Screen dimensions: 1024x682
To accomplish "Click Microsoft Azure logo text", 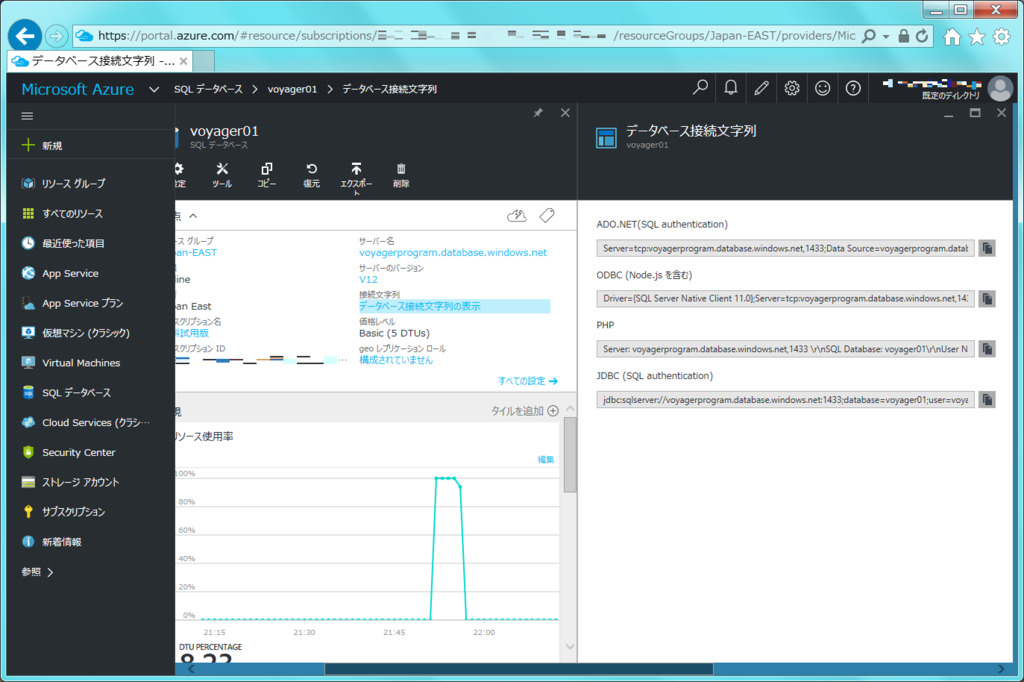I will 78,89.
